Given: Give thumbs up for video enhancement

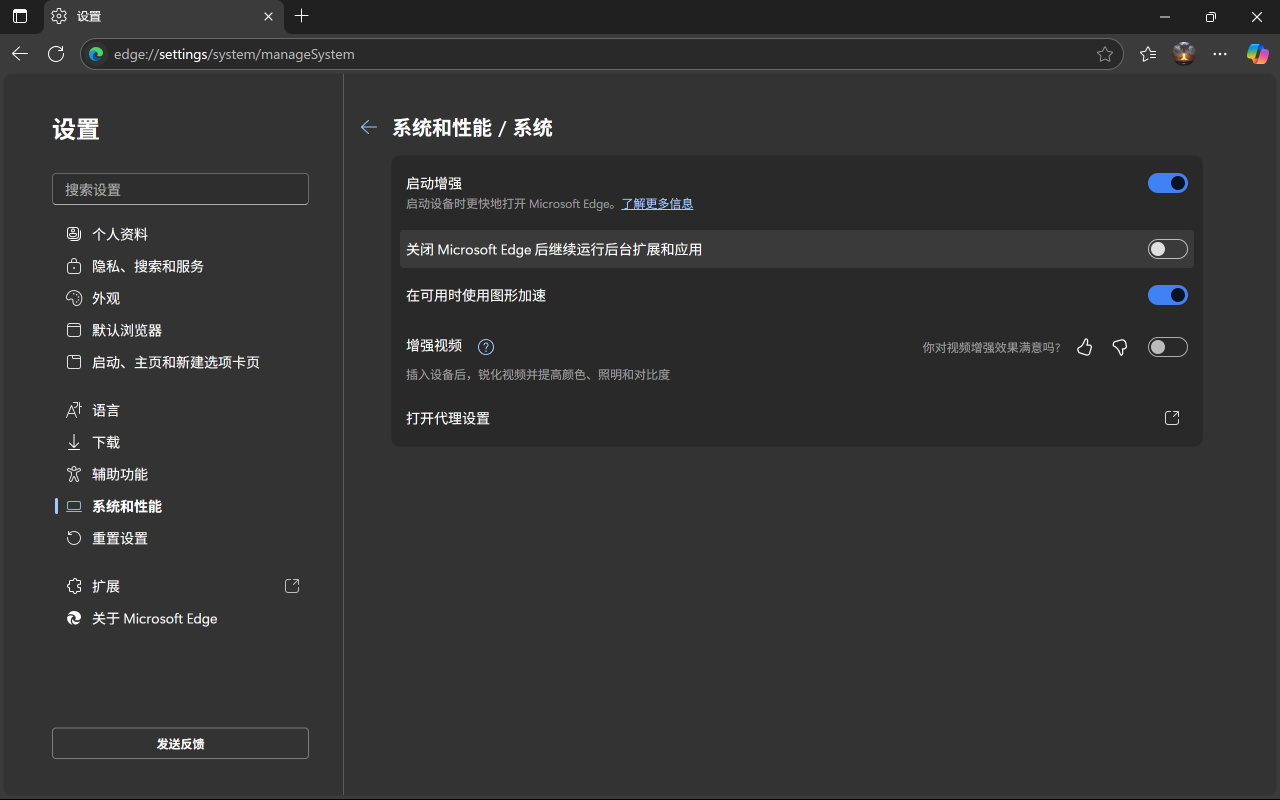Looking at the screenshot, I should [x=1085, y=347].
